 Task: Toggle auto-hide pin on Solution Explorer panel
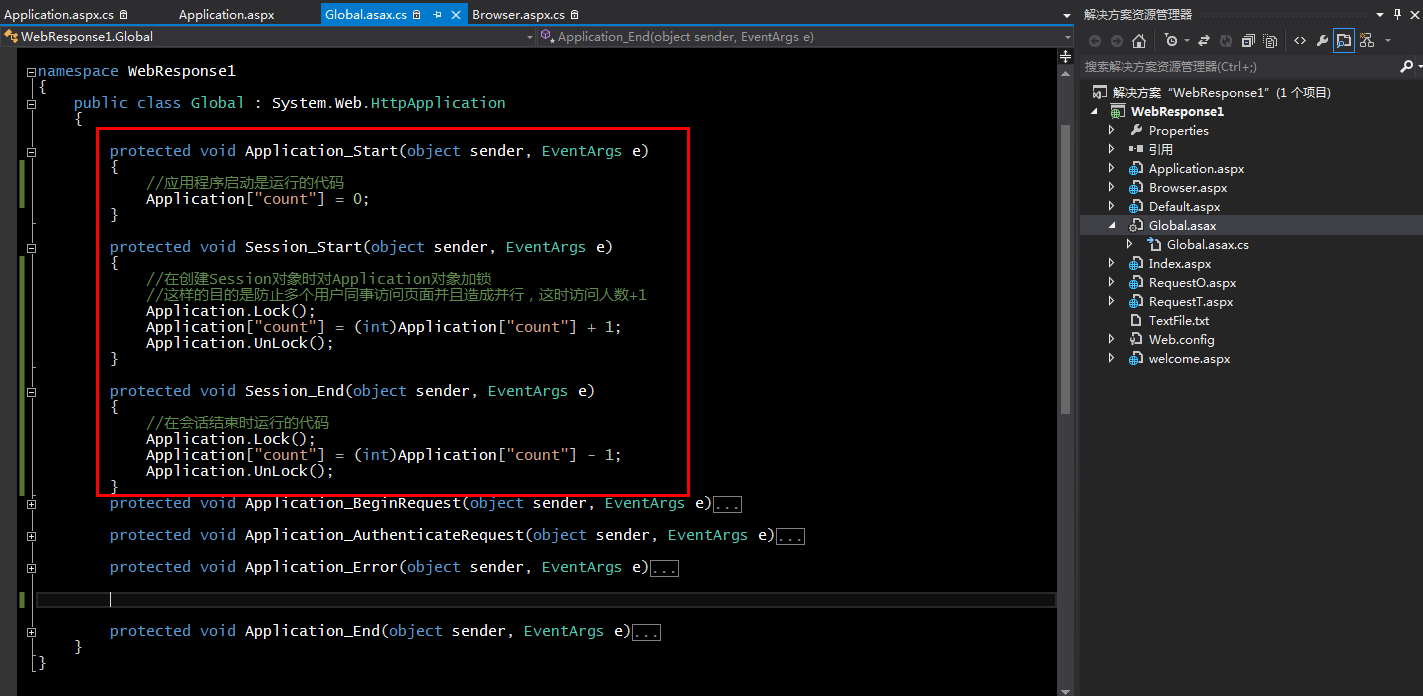coord(1398,13)
